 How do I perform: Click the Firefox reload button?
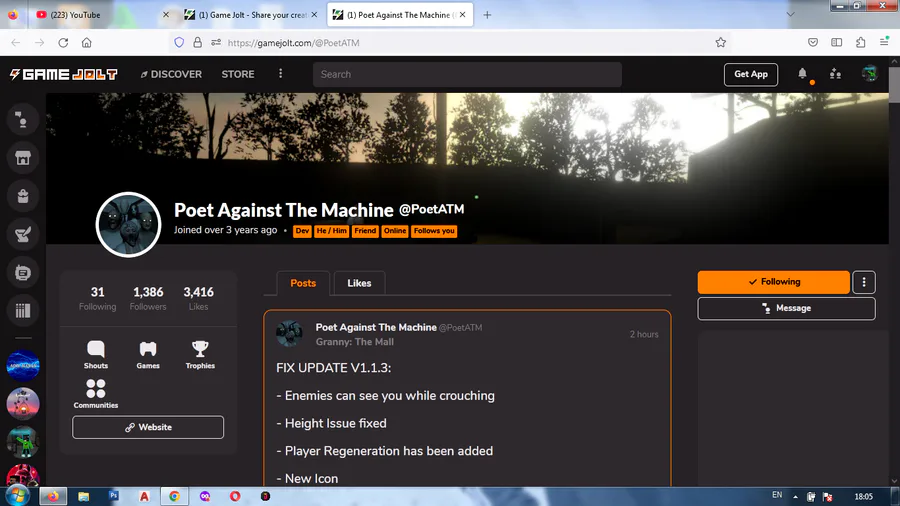click(63, 42)
